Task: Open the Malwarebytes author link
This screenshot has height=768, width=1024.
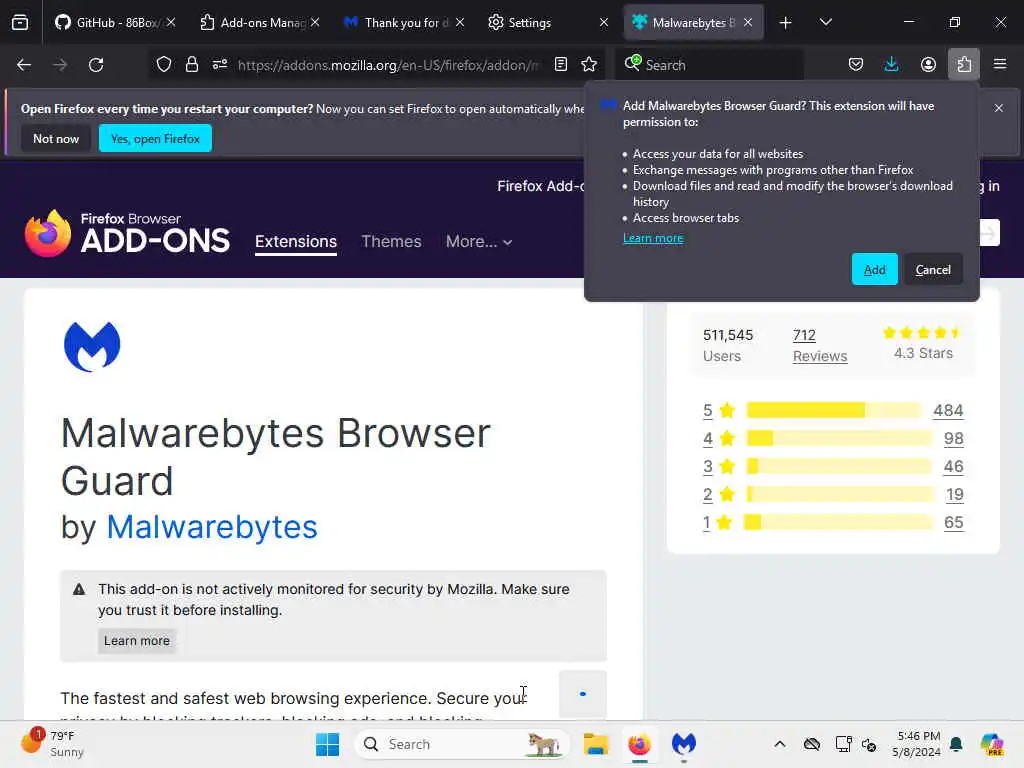Action: (212, 526)
